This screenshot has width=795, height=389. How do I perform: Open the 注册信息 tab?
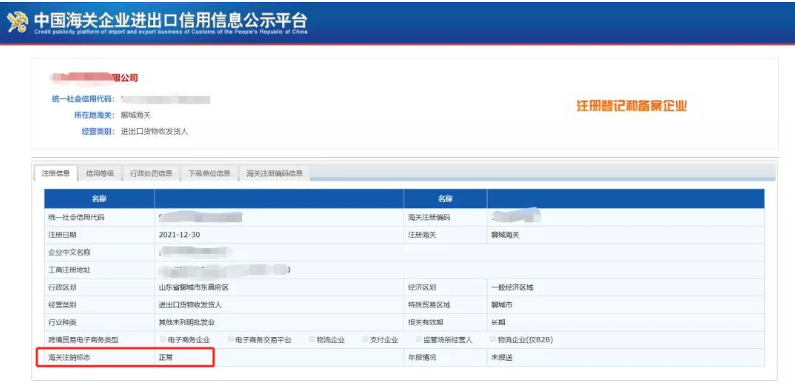click(56, 173)
